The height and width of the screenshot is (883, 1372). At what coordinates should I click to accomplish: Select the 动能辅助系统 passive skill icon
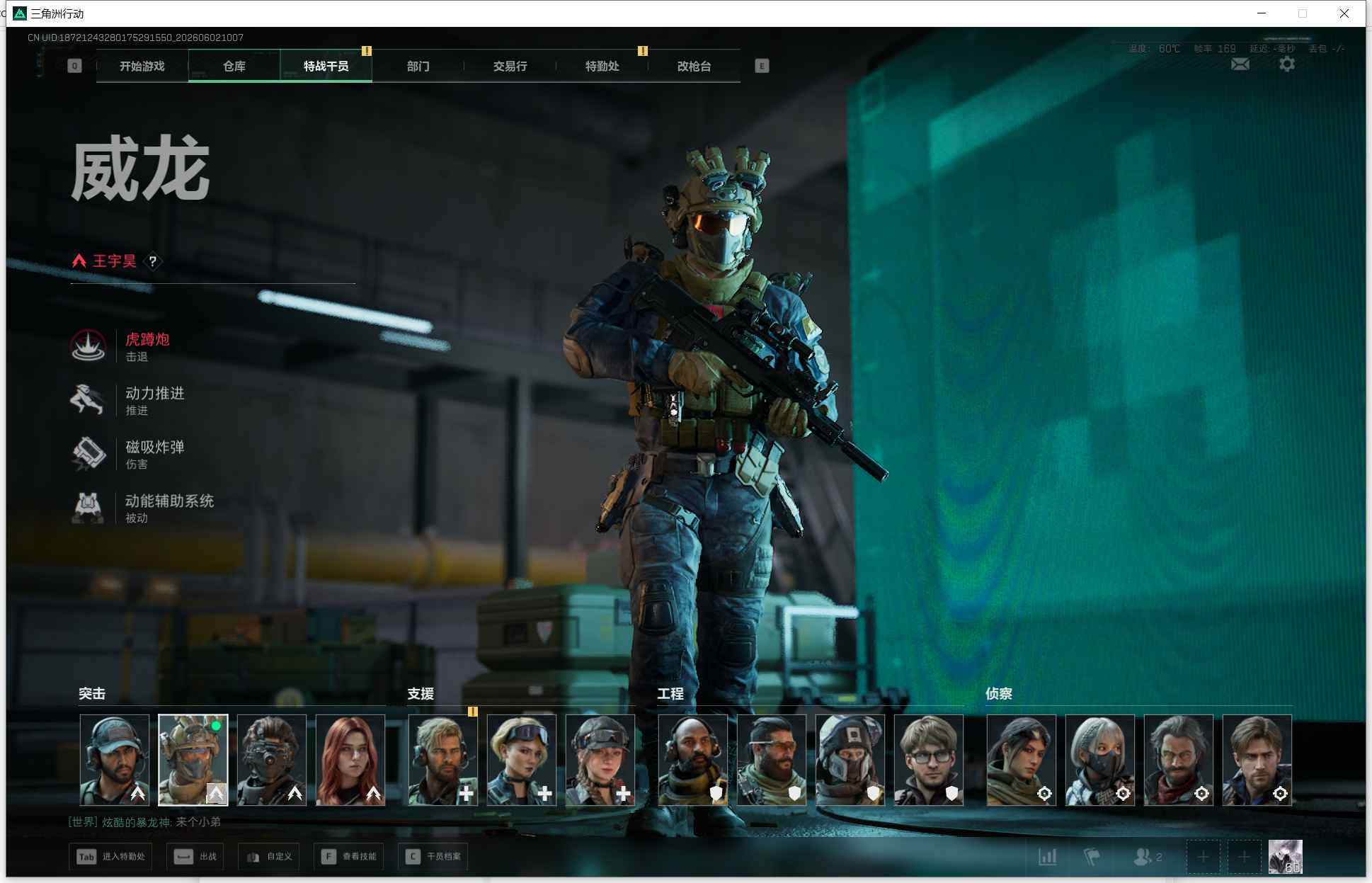[x=88, y=507]
